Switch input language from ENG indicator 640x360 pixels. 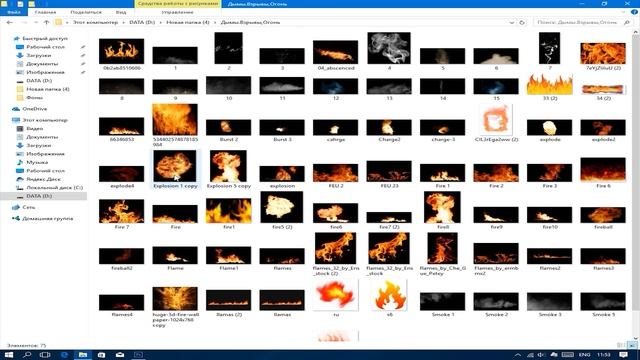584,355
